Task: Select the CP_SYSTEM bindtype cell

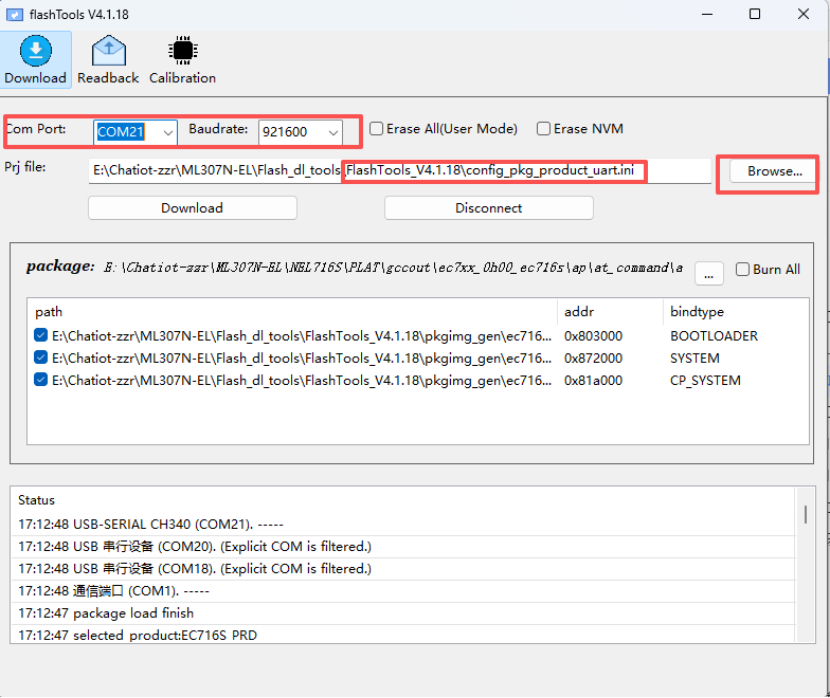Action: pyautogui.click(x=705, y=380)
